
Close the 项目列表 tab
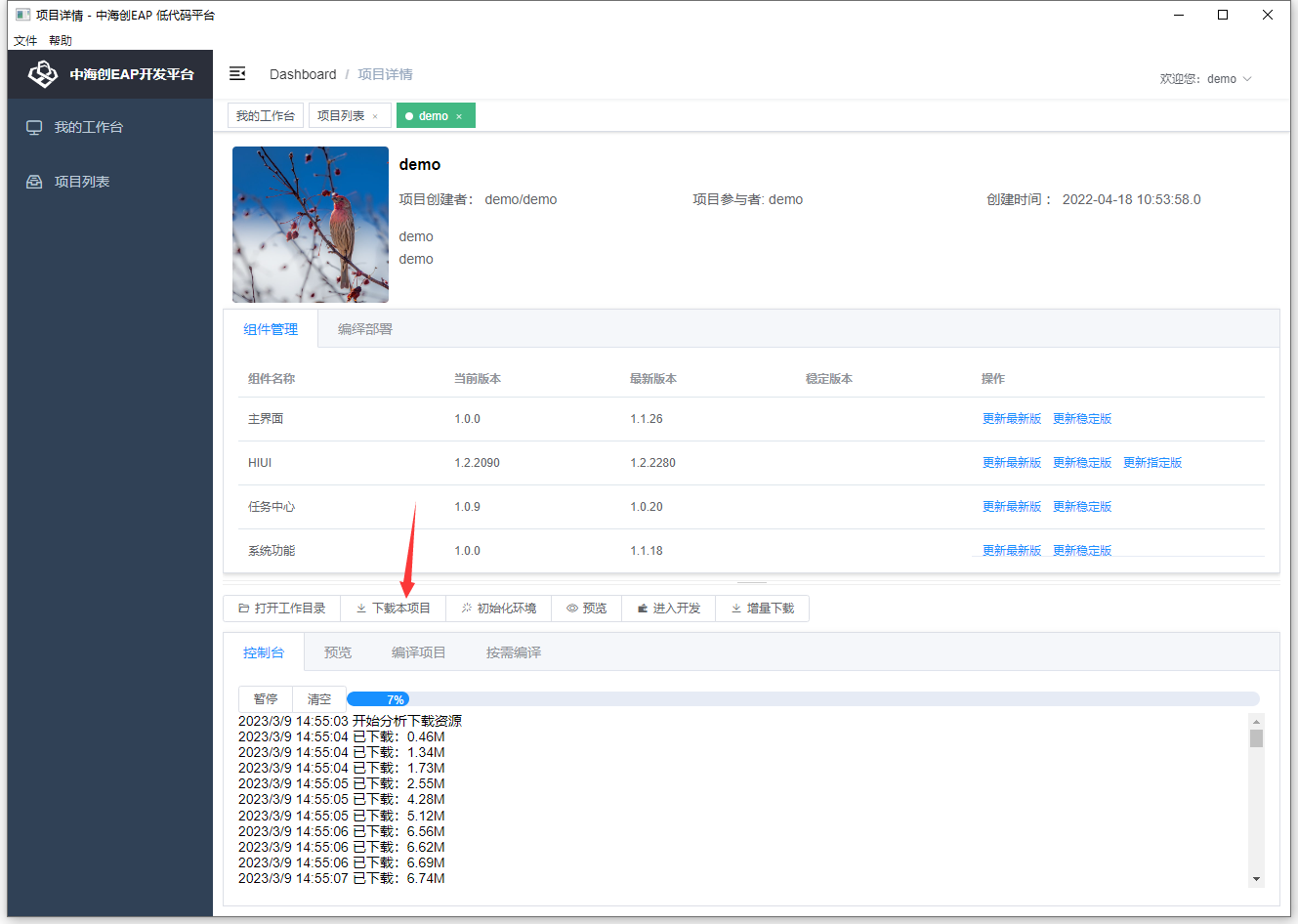pyautogui.click(x=375, y=117)
